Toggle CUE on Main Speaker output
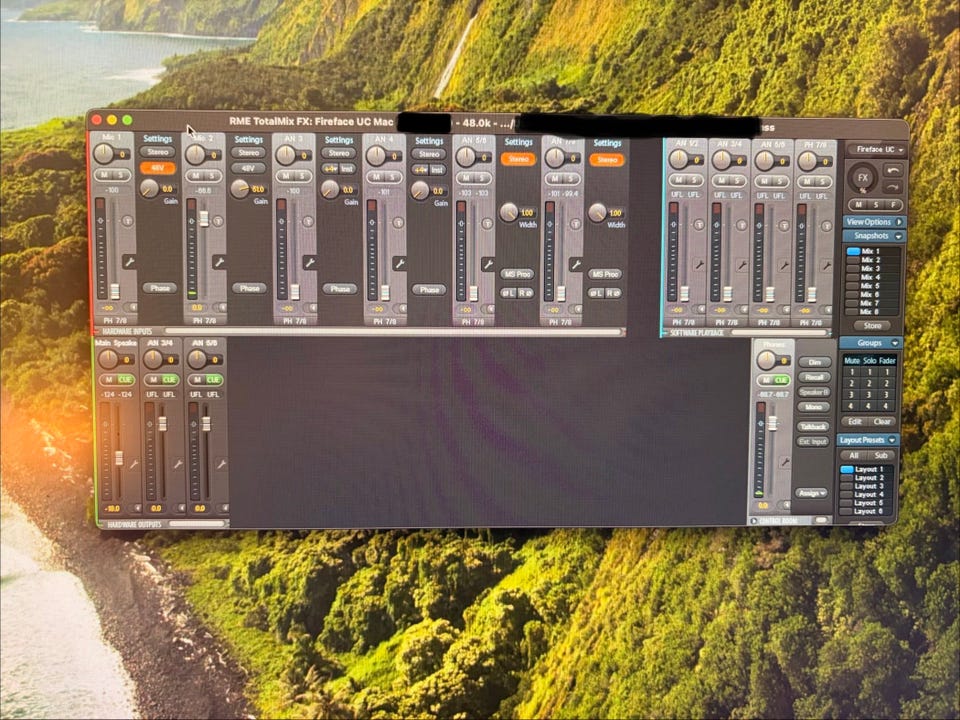 [125, 380]
